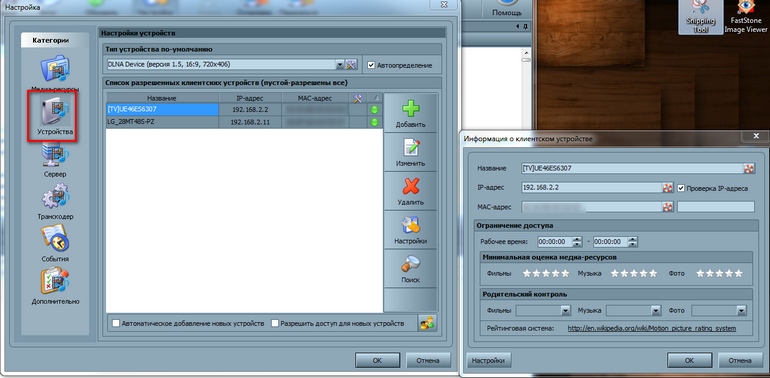Open the Сервер category in sidebar
770x378 pixels.
tap(55, 155)
